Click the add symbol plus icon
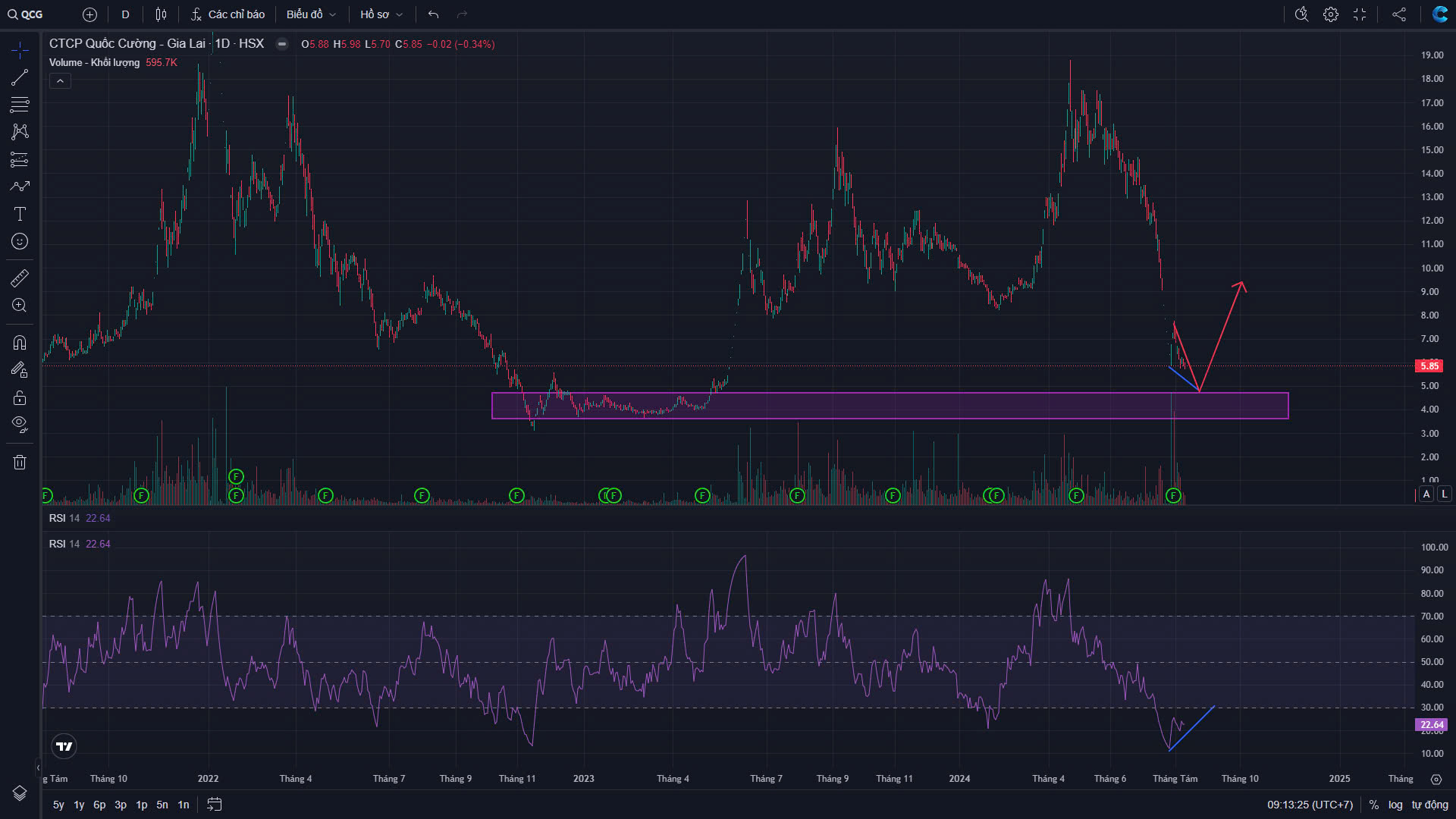The image size is (1456, 819). point(89,14)
